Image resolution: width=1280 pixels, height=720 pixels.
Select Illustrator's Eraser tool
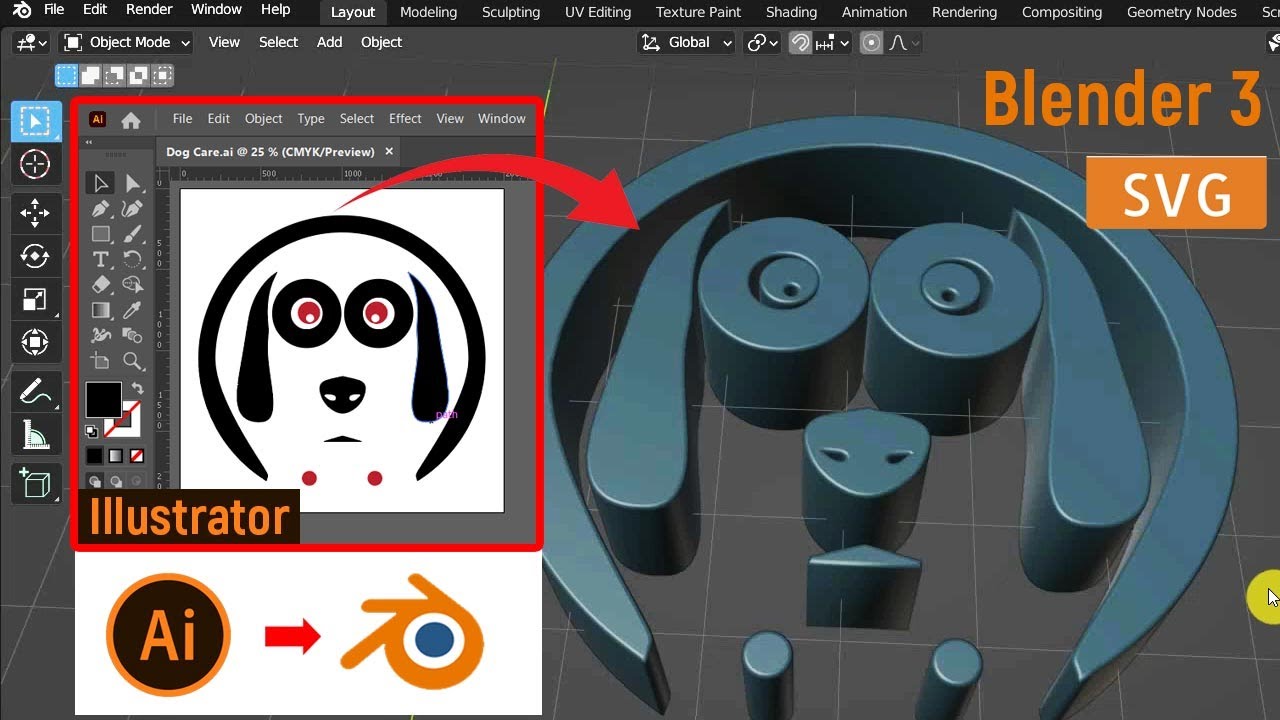tap(101, 285)
